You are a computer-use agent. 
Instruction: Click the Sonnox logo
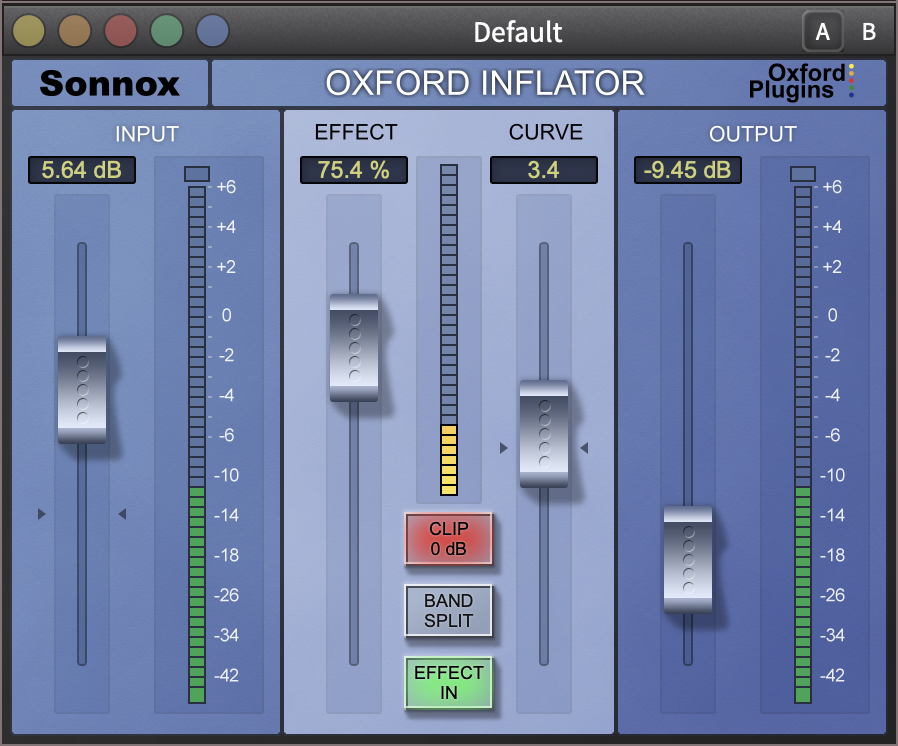(x=108, y=83)
